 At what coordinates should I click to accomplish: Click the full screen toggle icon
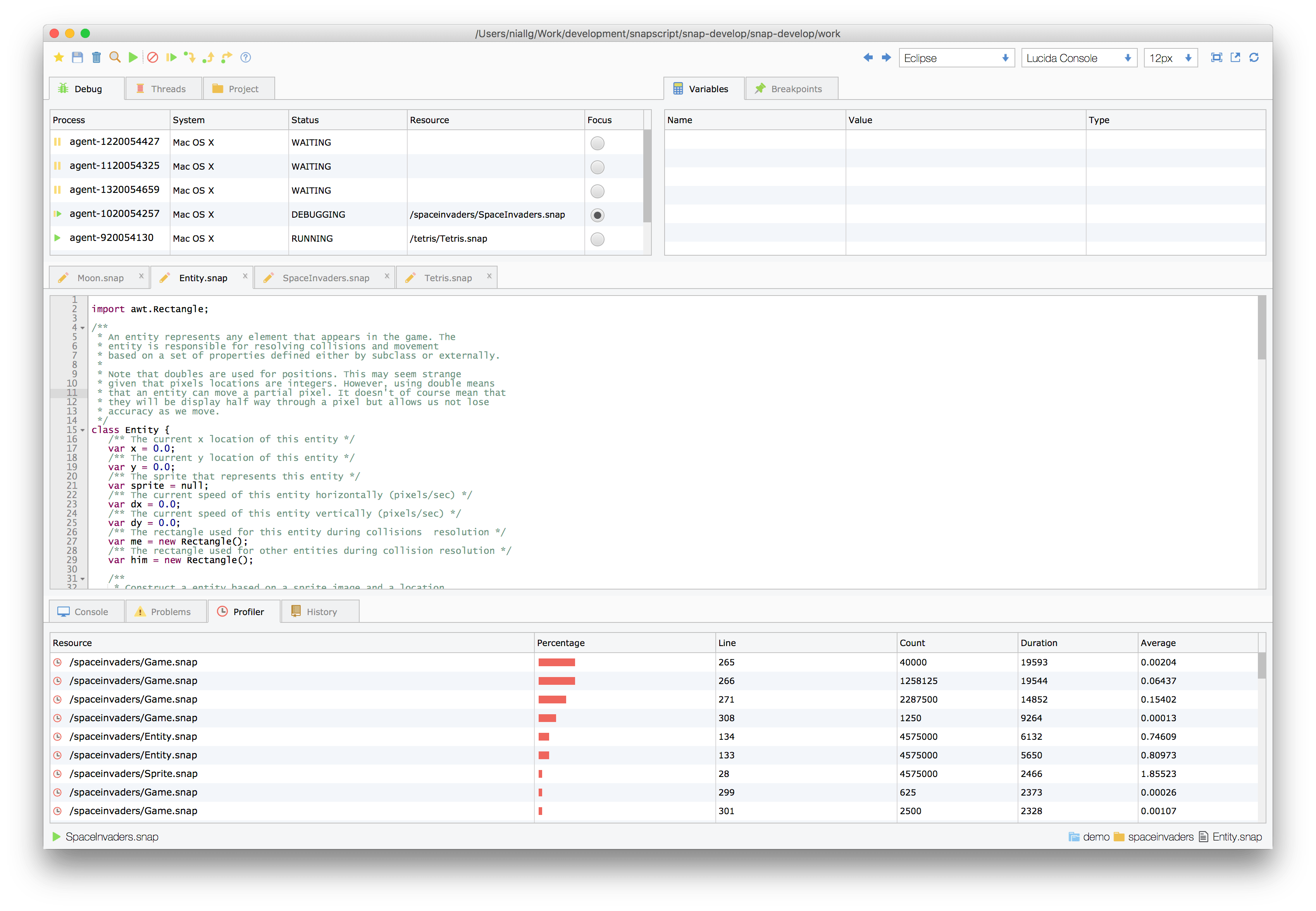coord(1217,57)
